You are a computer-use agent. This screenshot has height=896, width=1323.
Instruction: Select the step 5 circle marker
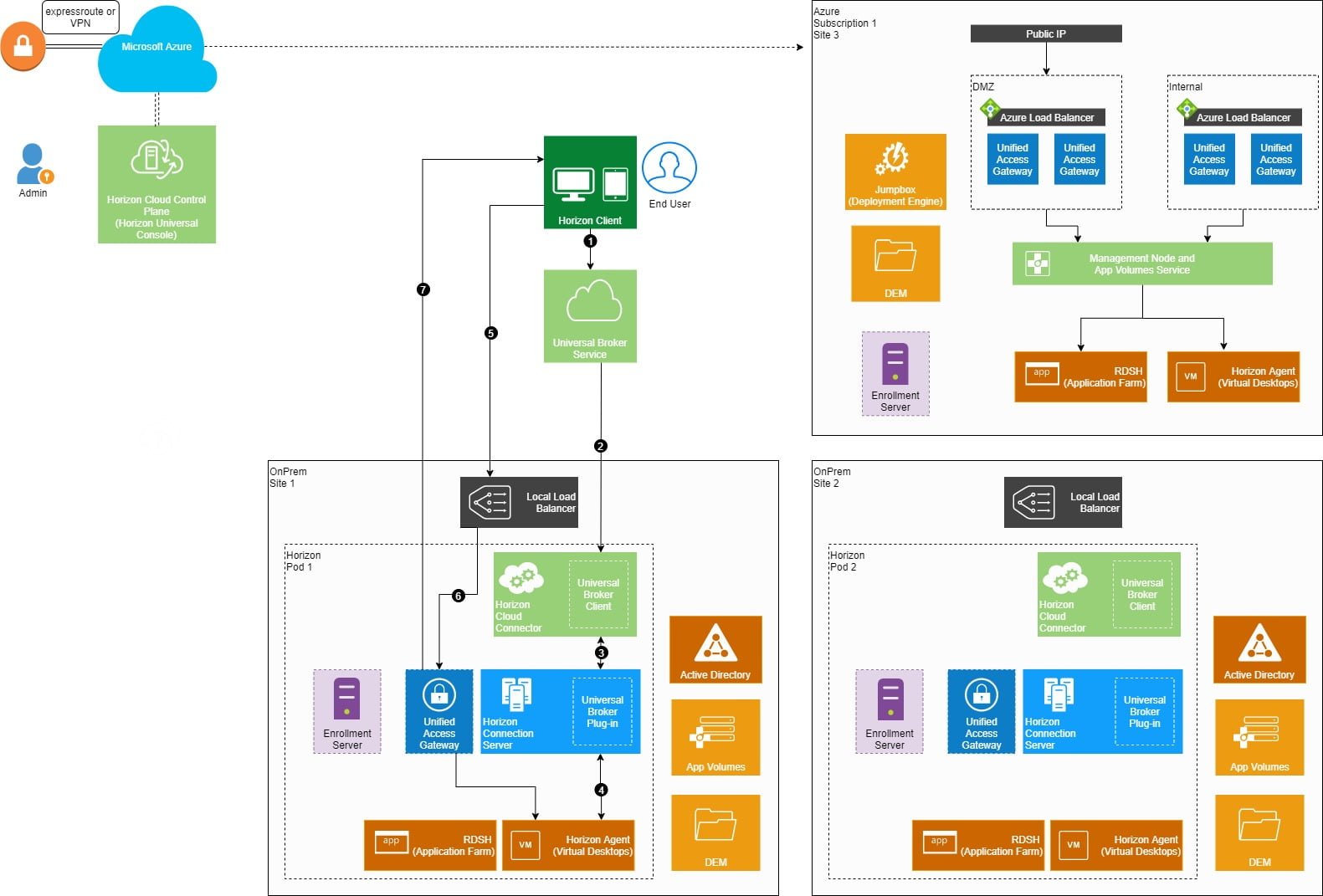click(491, 333)
